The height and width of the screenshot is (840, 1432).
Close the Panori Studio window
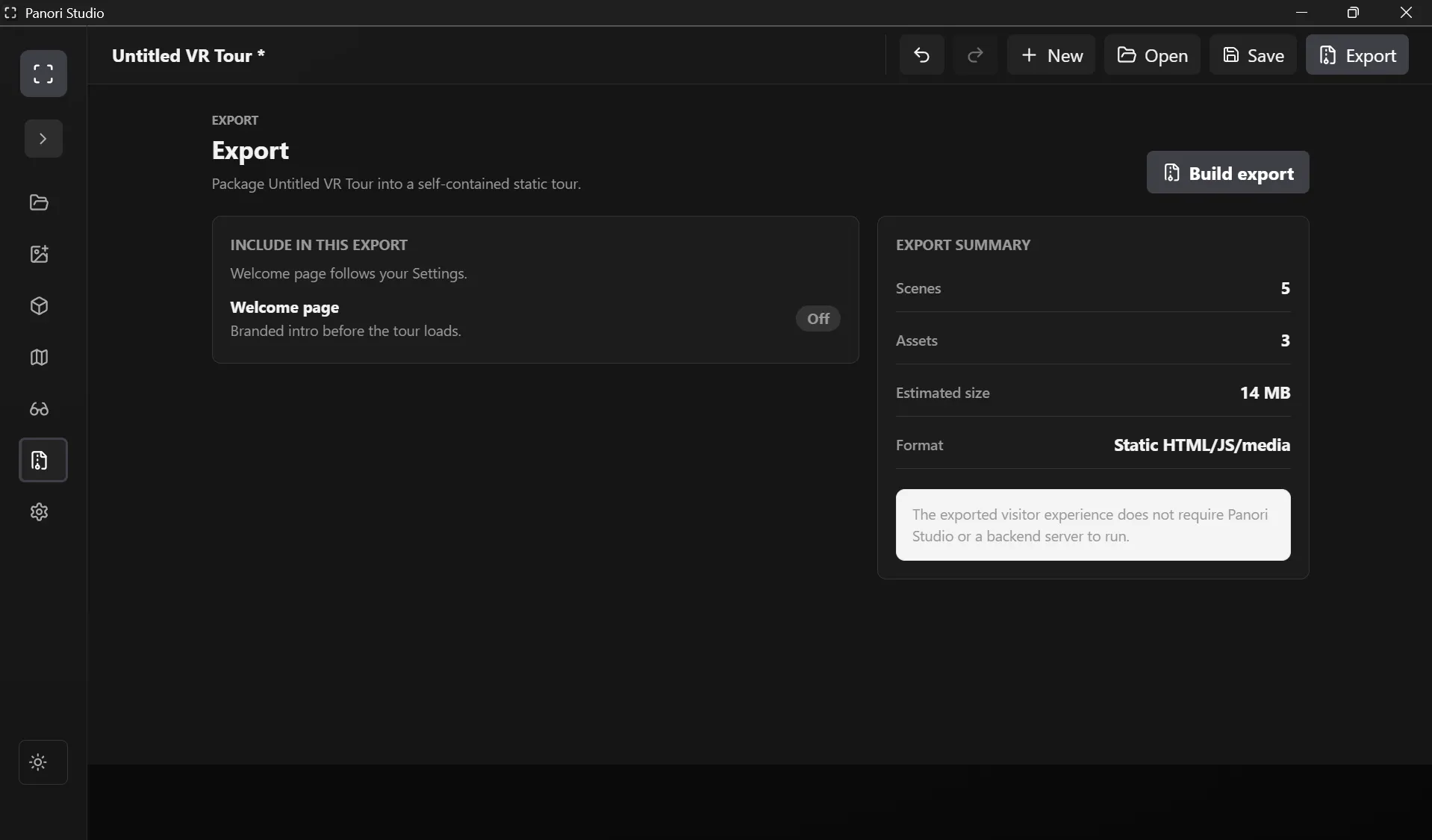tap(1406, 13)
